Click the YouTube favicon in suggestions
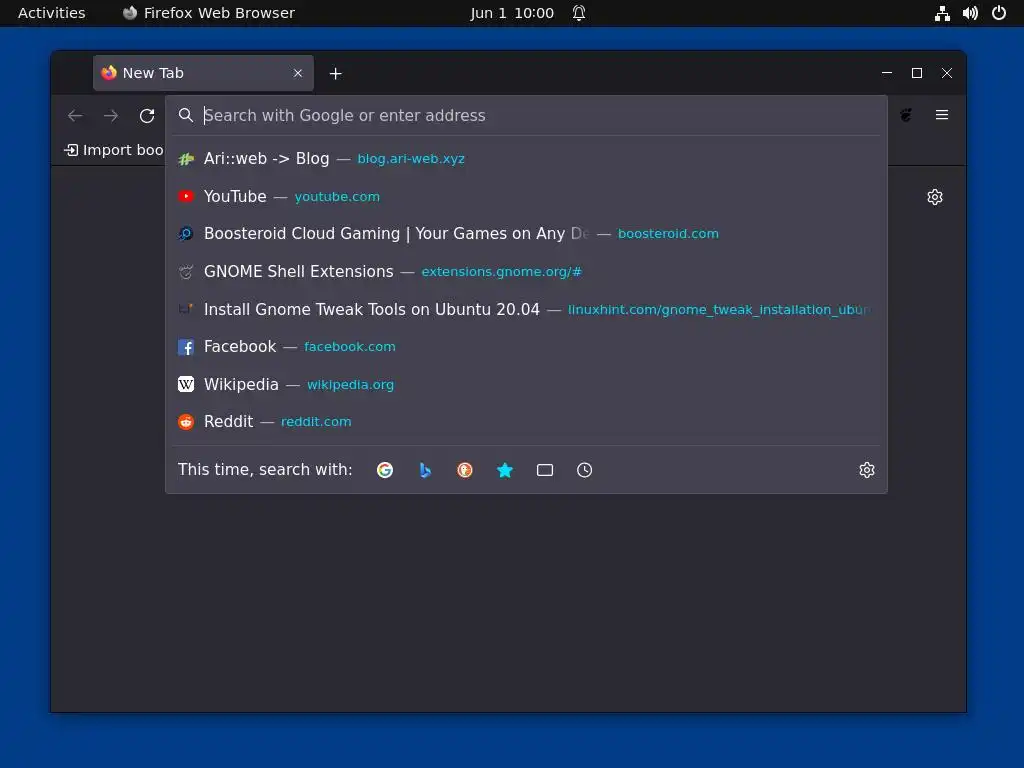Viewport: 1024px width, 768px height. tap(185, 196)
